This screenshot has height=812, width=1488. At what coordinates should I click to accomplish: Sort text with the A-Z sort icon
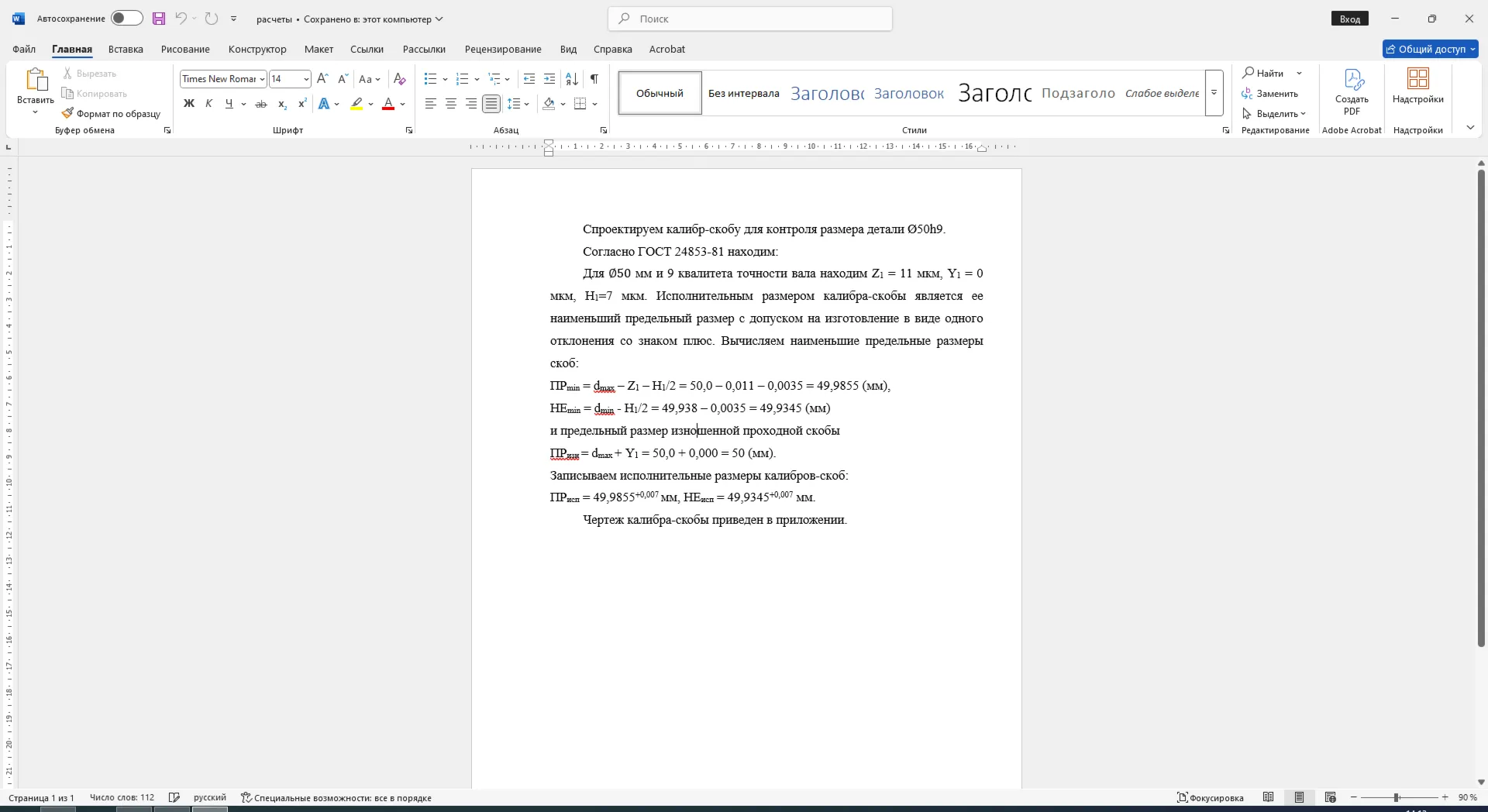click(x=572, y=79)
